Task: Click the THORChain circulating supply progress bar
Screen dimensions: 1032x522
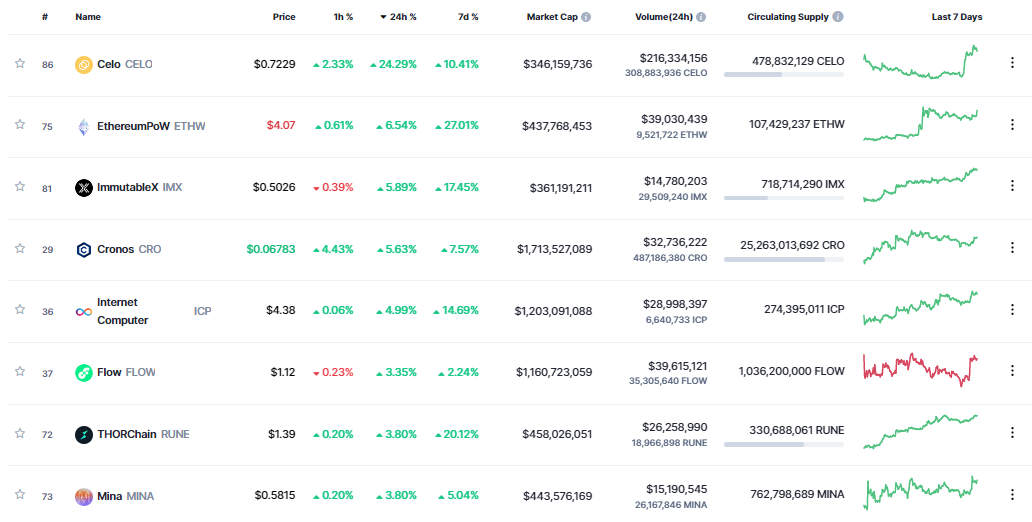Action: coord(784,444)
